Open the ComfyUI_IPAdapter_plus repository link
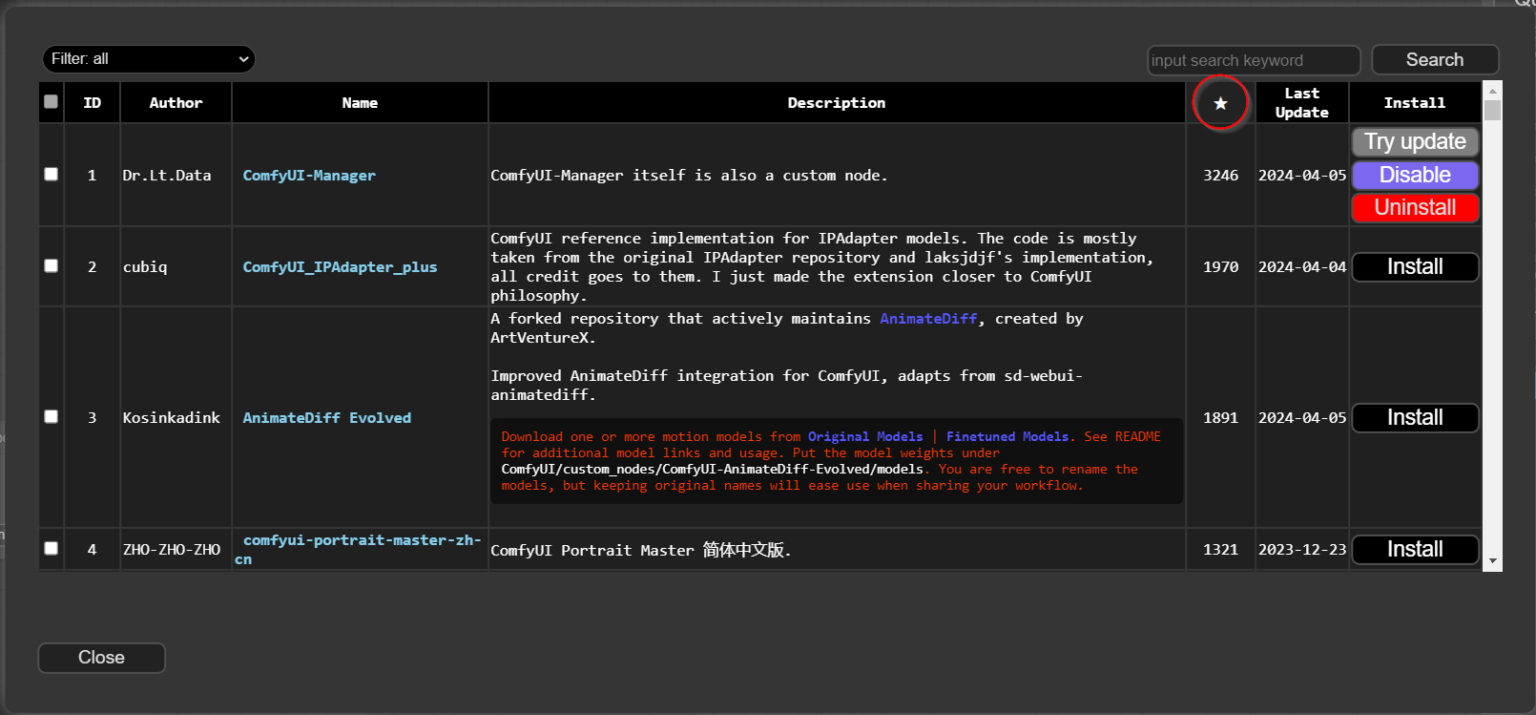1536x715 pixels. pos(339,267)
